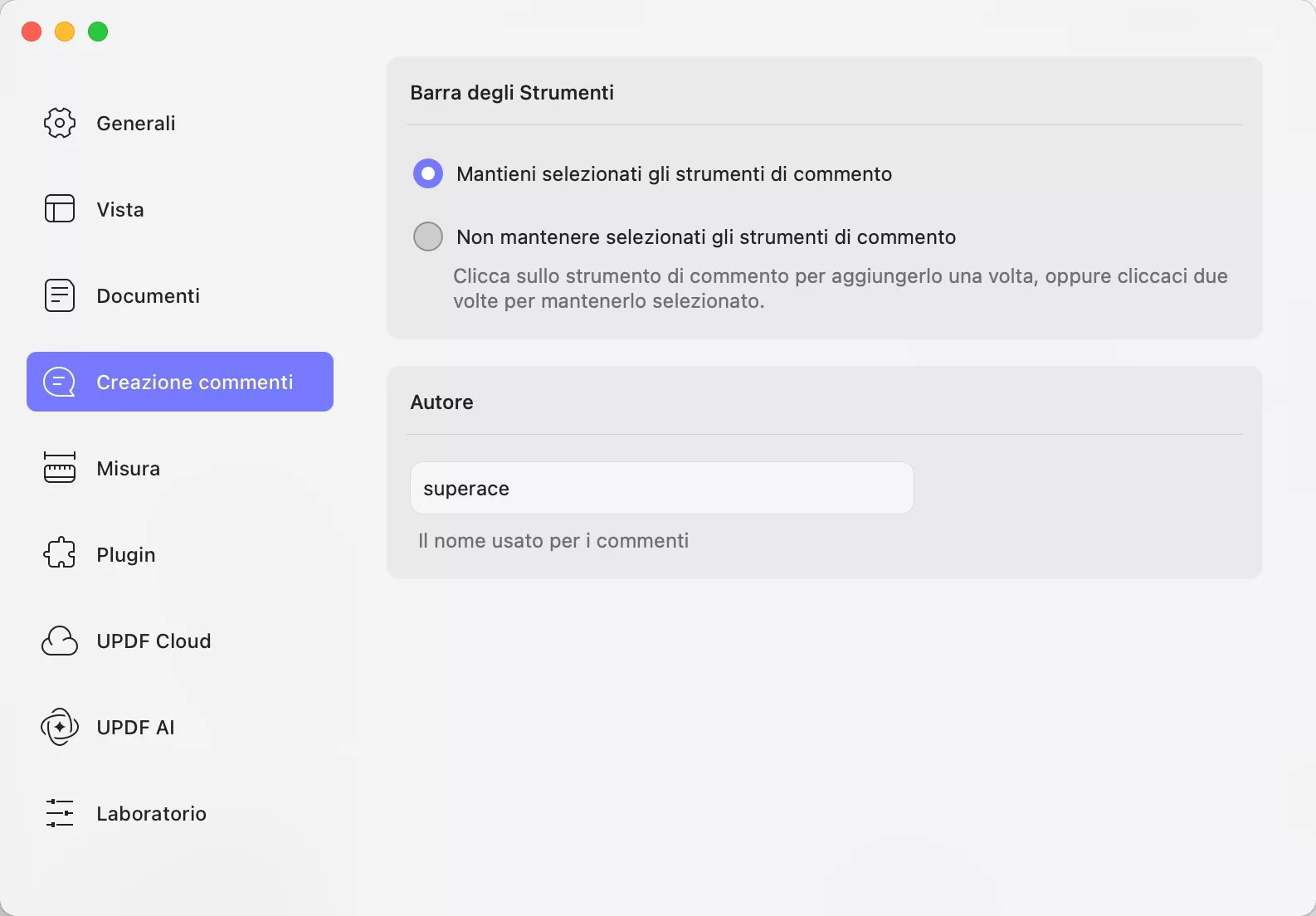Image resolution: width=1316 pixels, height=916 pixels.
Task: Select the Misura ruler icon
Action: pyautogui.click(x=58, y=468)
